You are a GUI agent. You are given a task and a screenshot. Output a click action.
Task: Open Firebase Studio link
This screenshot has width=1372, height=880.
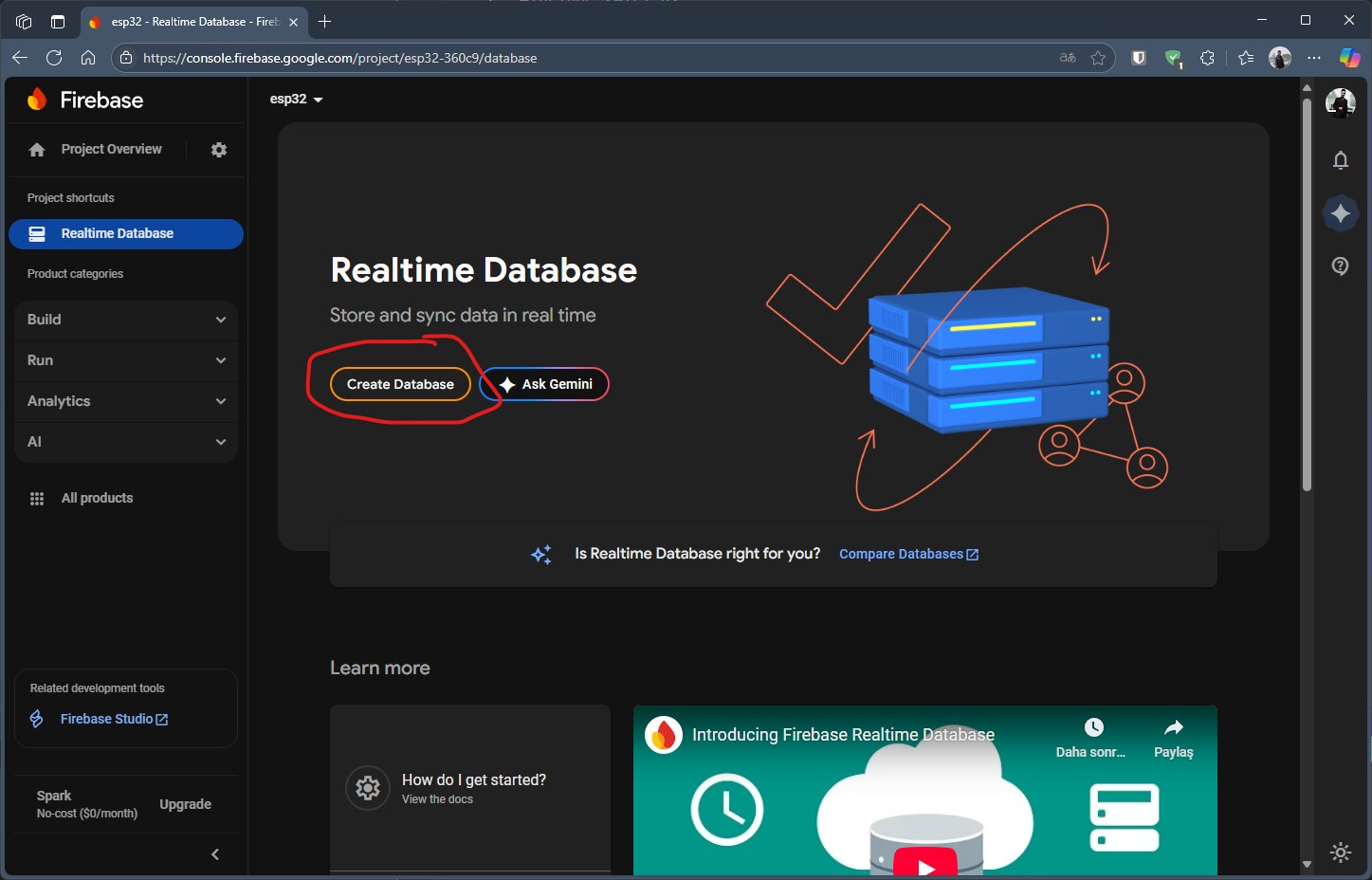(x=114, y=719)
